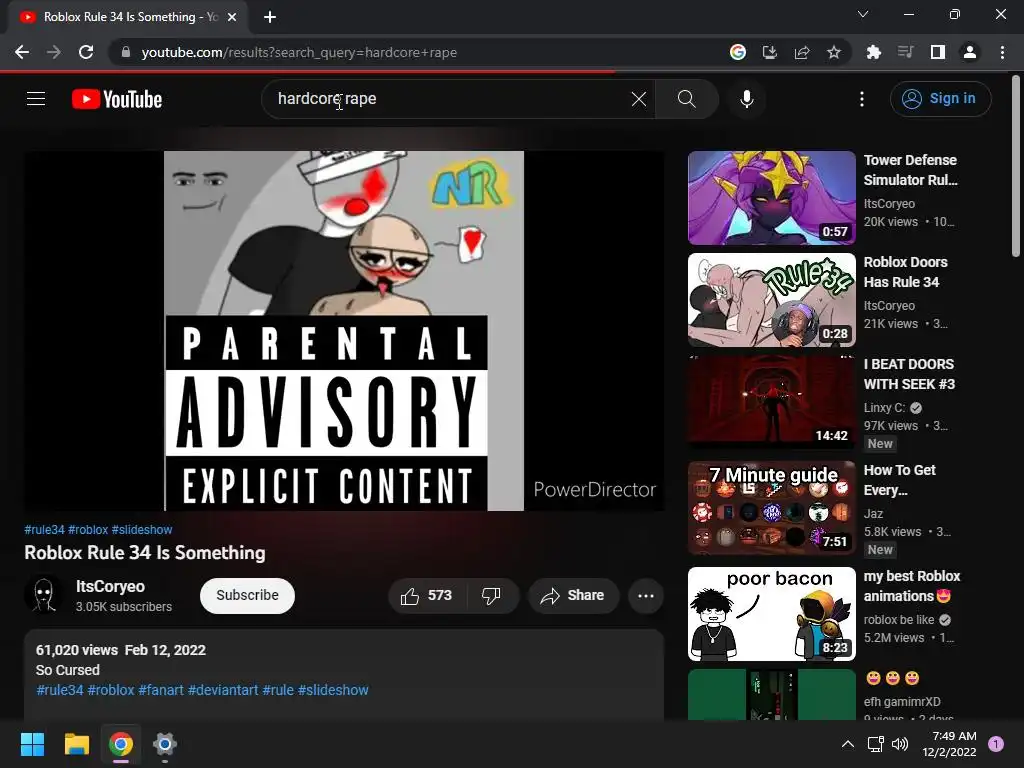This screenshot has width=1024, height=768.
Task: Open the Windows Start menu
Action: (x=32, y=744)
